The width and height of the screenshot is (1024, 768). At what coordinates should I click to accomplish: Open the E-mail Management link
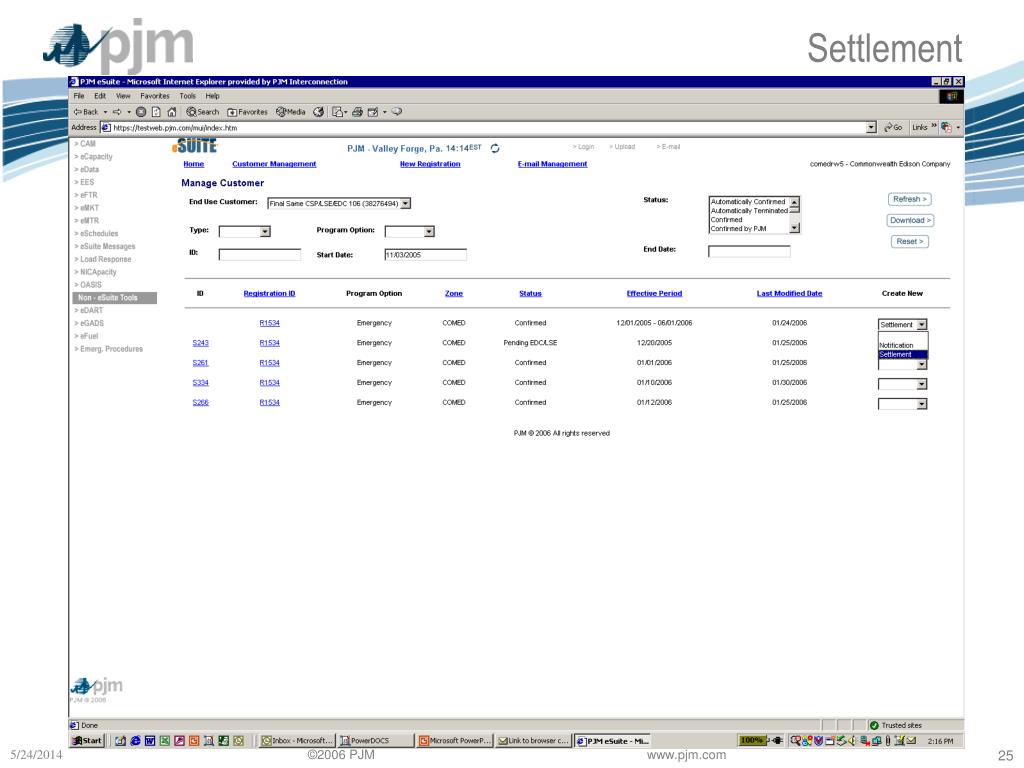(x=552, y=164)
